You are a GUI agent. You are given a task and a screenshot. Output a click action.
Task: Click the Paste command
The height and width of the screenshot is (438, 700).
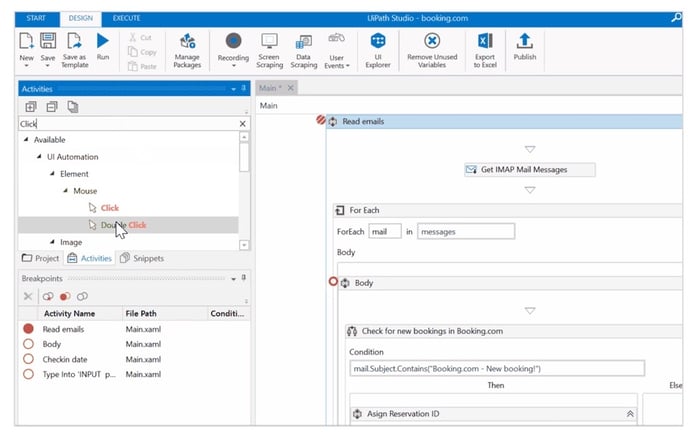(x=142, y=67)
